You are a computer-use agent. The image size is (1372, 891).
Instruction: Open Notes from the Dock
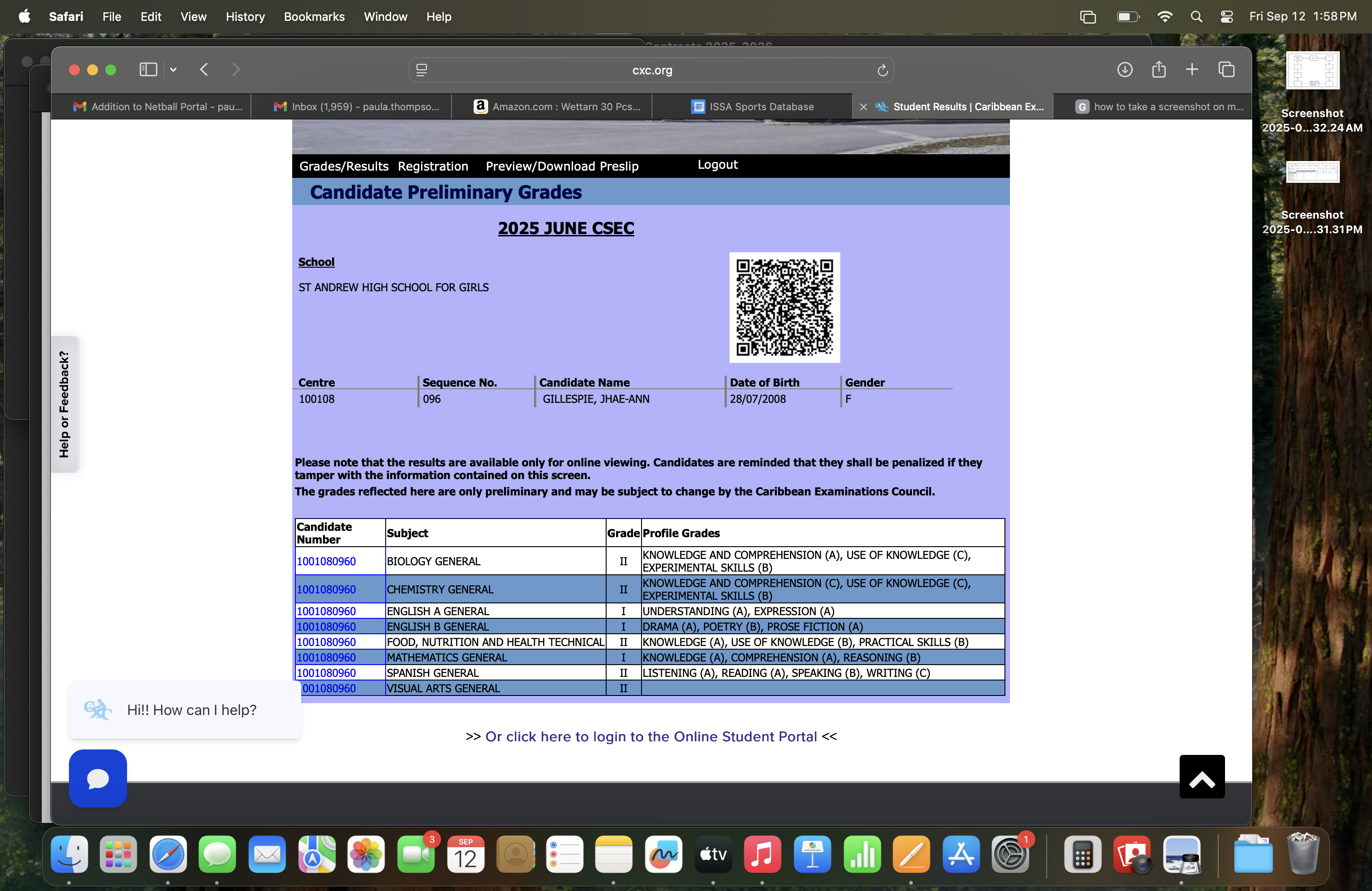click(x=613, y=854)
